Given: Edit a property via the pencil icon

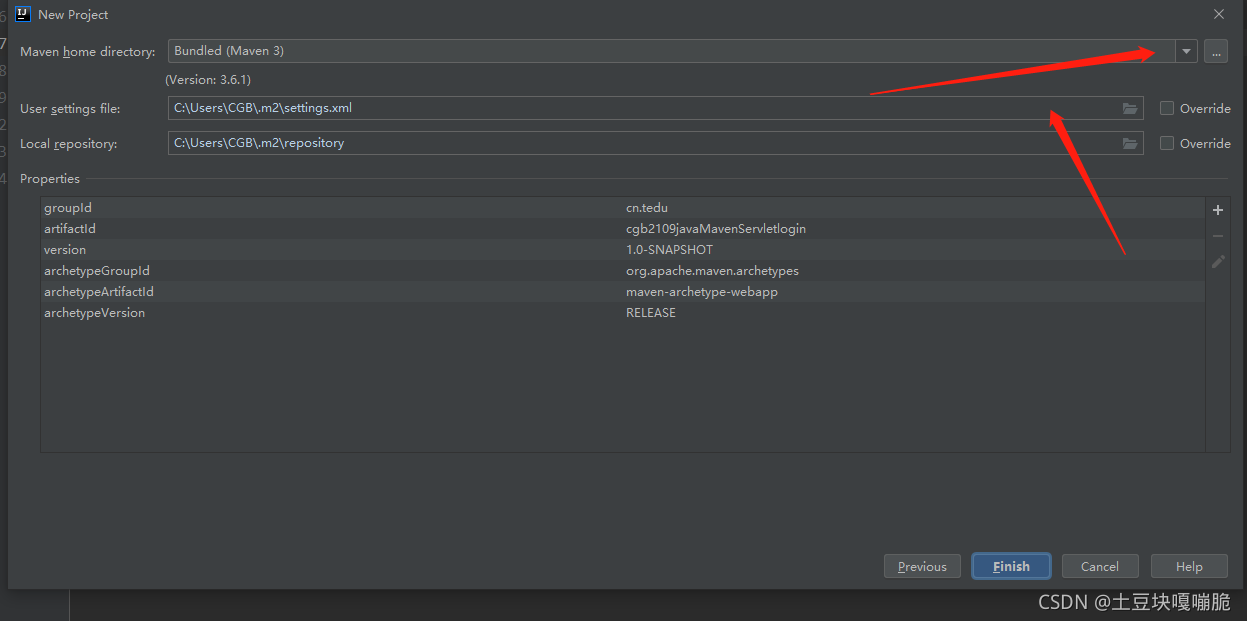Looking at the screenshot, I should click(x=1217, y=261).
